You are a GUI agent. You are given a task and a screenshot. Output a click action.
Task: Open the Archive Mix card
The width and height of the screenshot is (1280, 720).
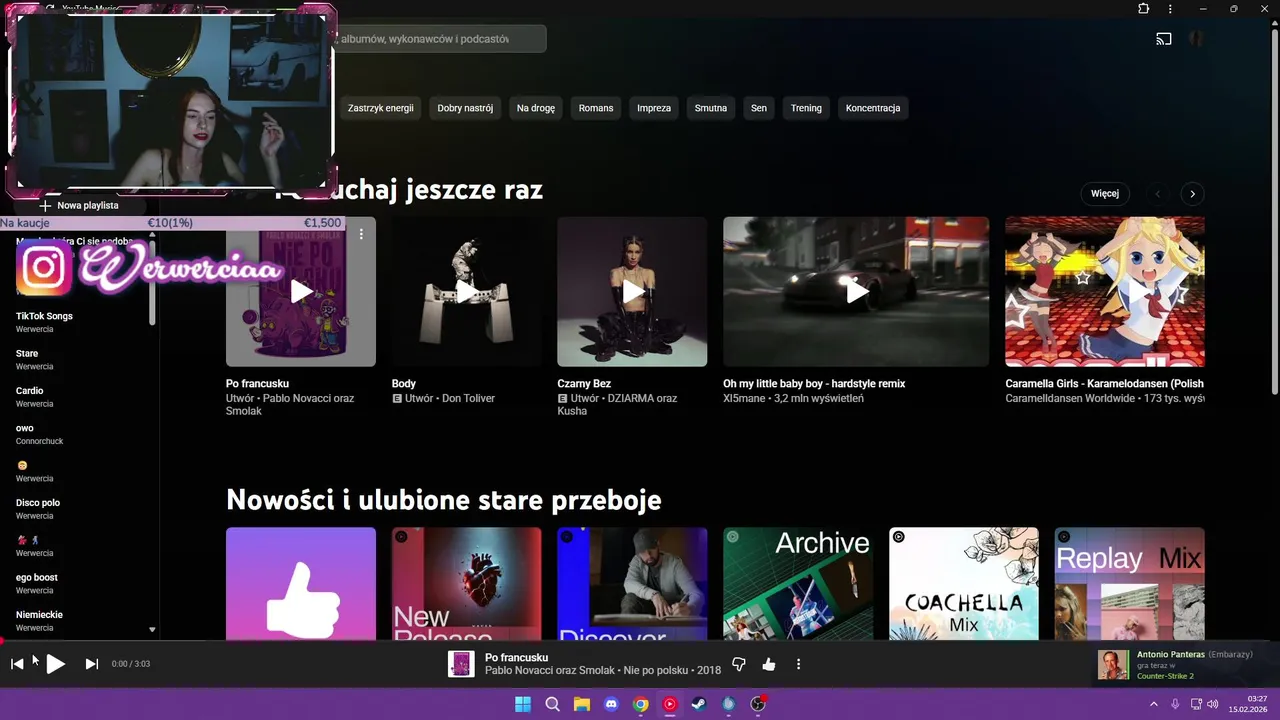point(798,584)
